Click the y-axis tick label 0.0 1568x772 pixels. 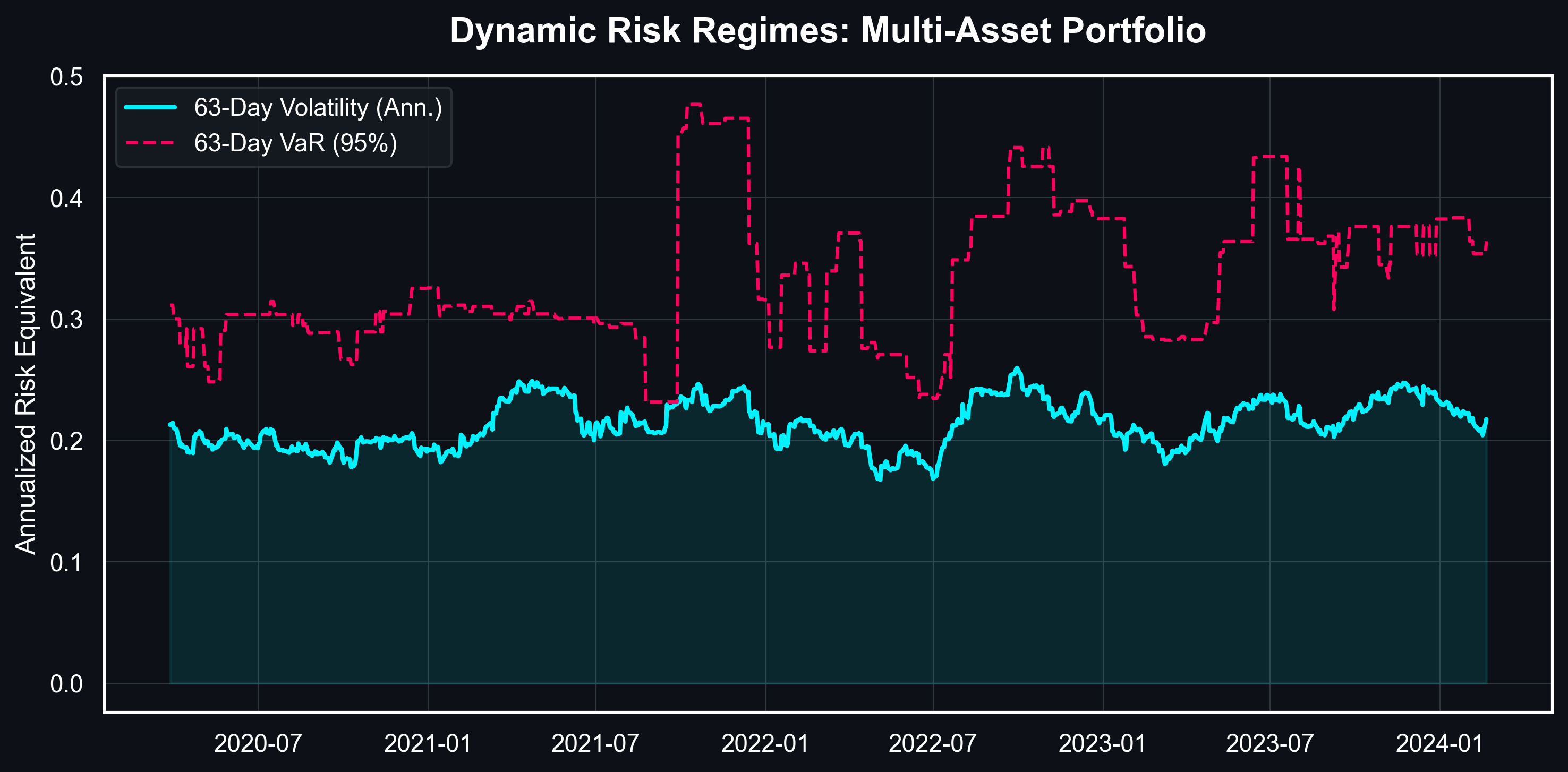coord(66,684)
